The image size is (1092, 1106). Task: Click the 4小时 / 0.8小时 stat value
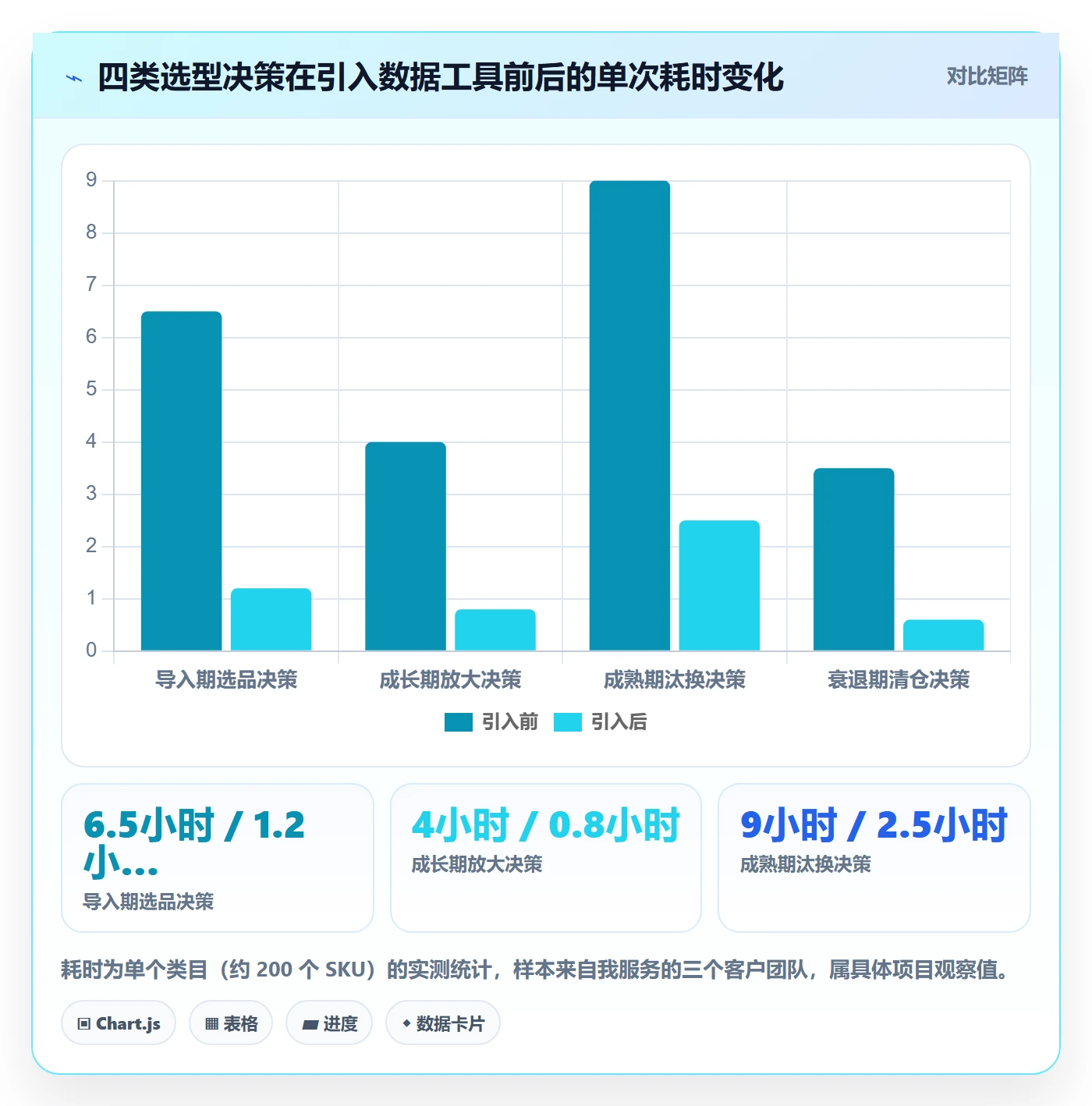click(546, 825)
